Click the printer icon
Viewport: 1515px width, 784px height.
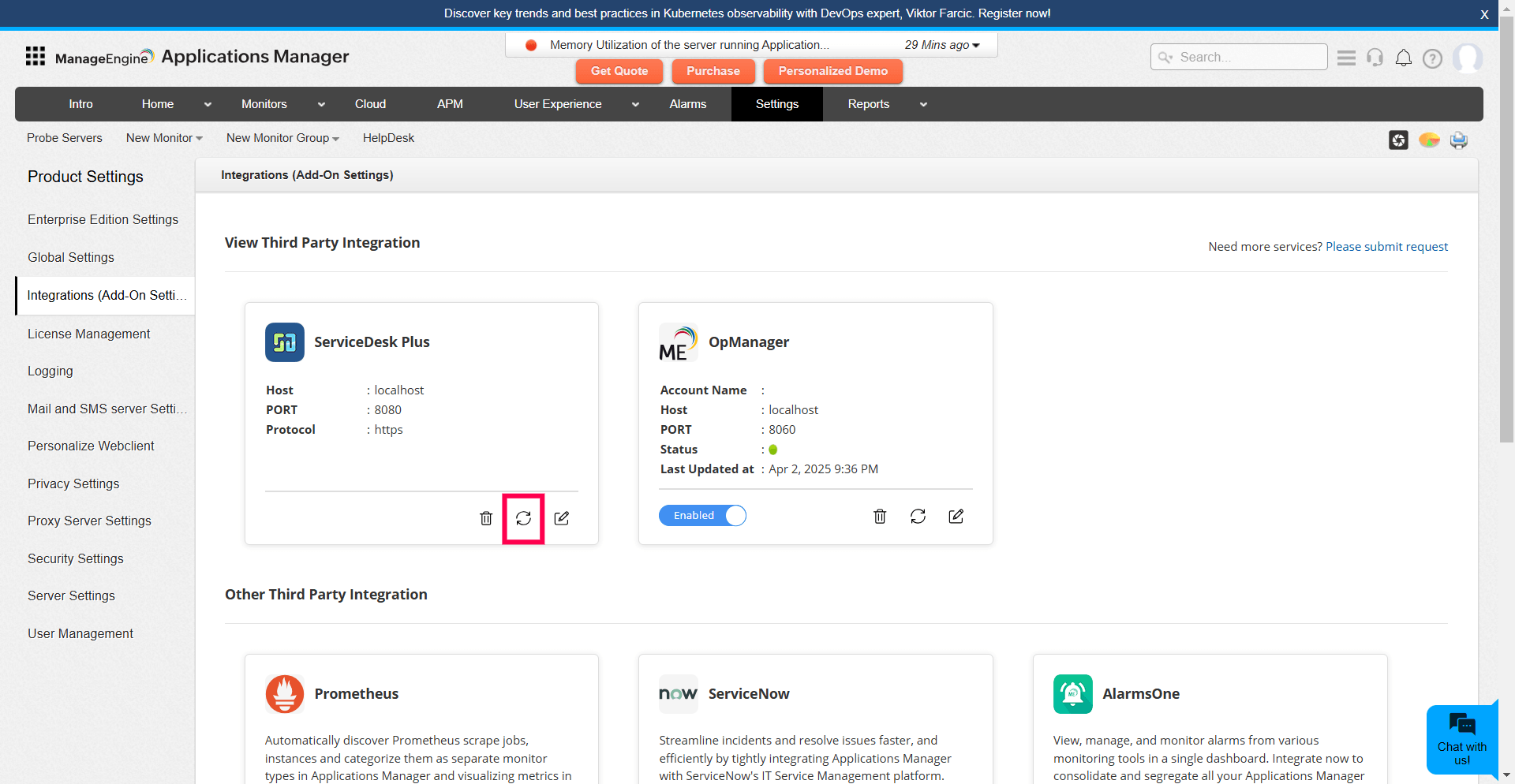click(x=1459, y=140)
